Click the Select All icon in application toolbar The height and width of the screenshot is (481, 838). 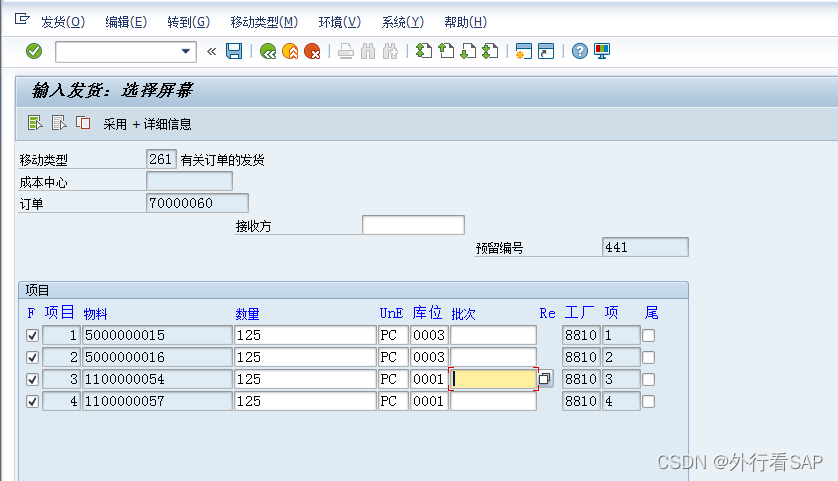(35, 123)
